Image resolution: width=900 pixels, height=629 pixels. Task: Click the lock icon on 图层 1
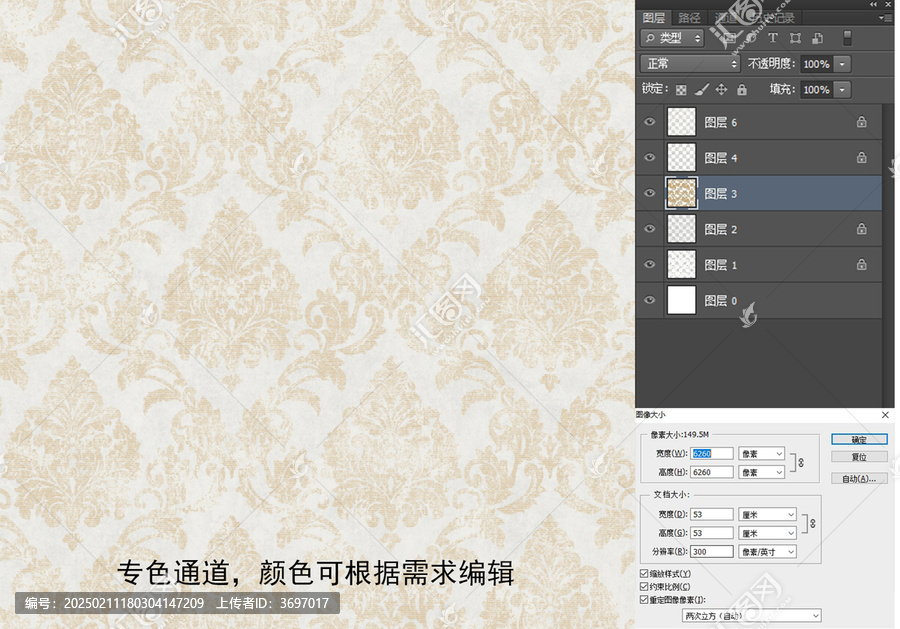862,265
